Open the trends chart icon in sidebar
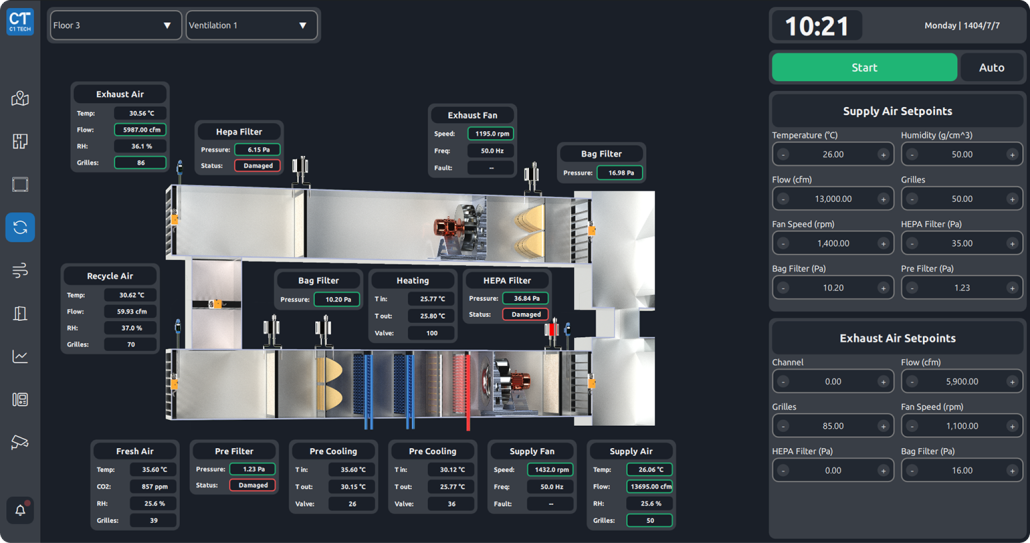The width and height of the screenshot is (1030, 543). (x=20, y=357)
